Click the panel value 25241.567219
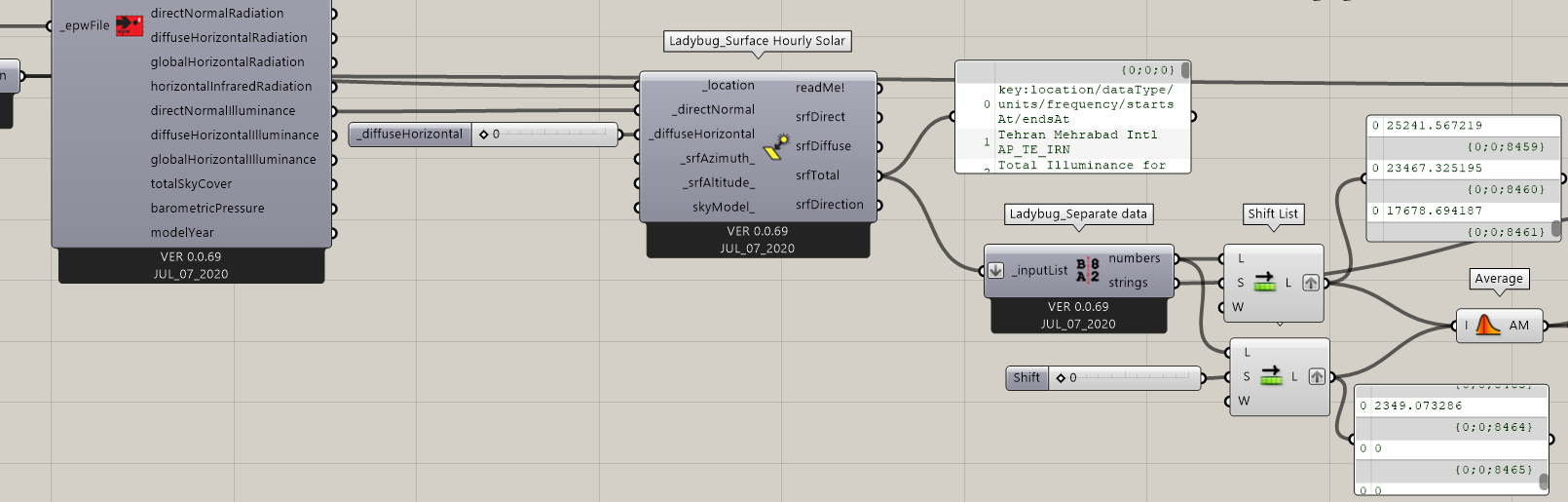This screenshot has width=1568, height=502. tap(1434, 126)
